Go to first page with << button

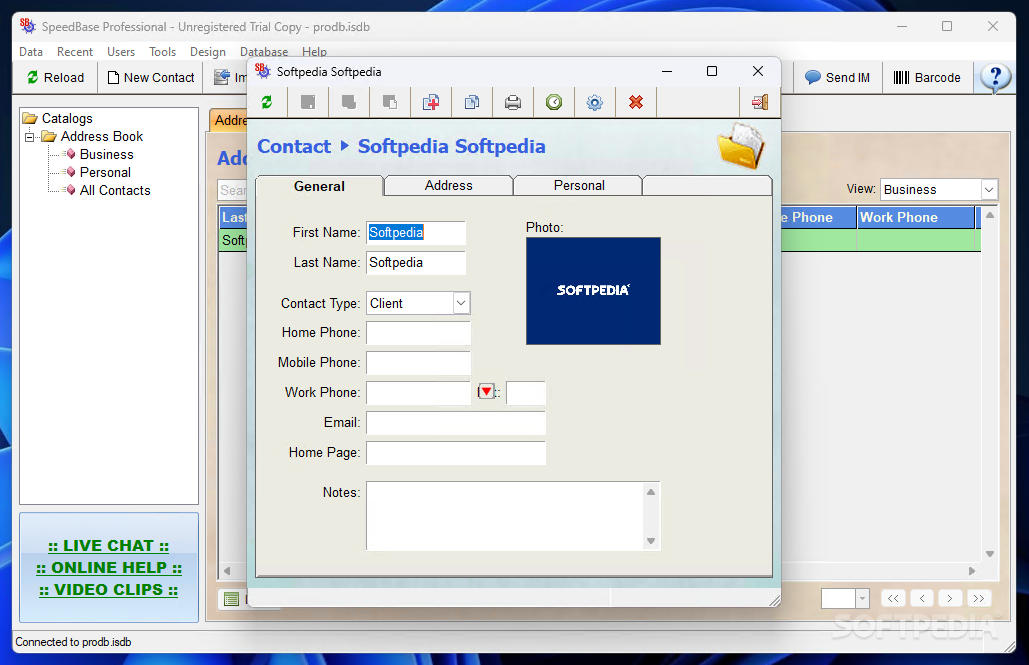coord(893,598)
